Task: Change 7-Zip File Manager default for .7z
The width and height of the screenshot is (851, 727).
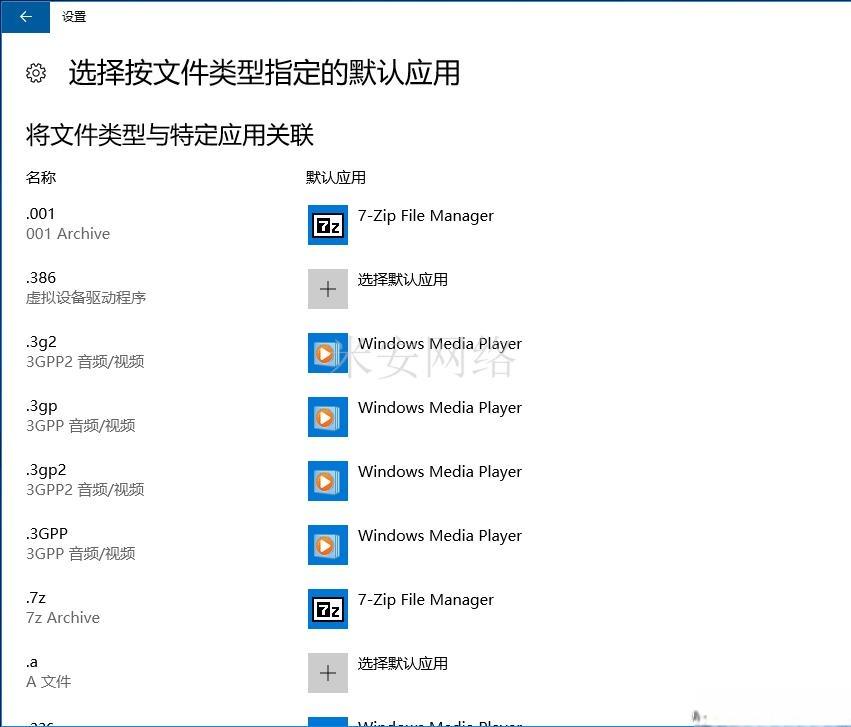Action: tap(426, 600)
